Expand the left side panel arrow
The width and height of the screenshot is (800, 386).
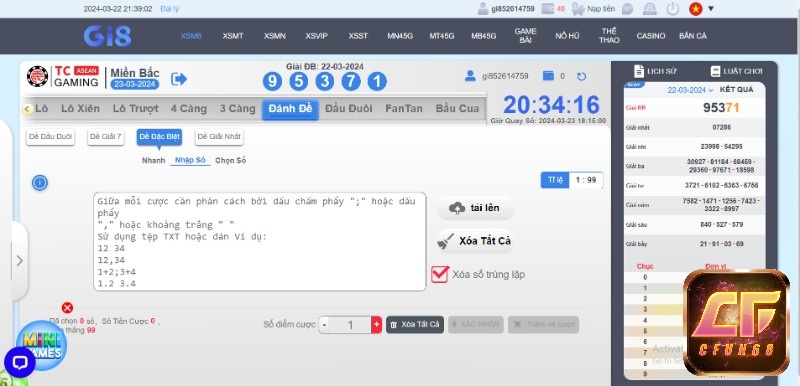click(x=19, y=261)
